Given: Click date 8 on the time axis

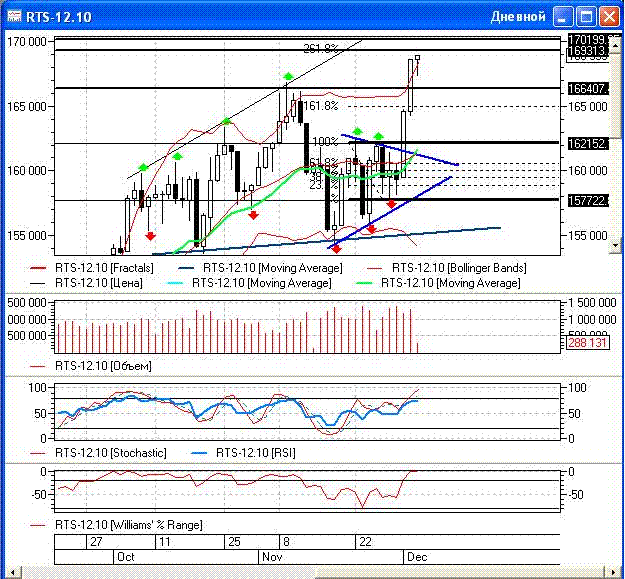Looking at the screenshot, I should tap(286, 542).
